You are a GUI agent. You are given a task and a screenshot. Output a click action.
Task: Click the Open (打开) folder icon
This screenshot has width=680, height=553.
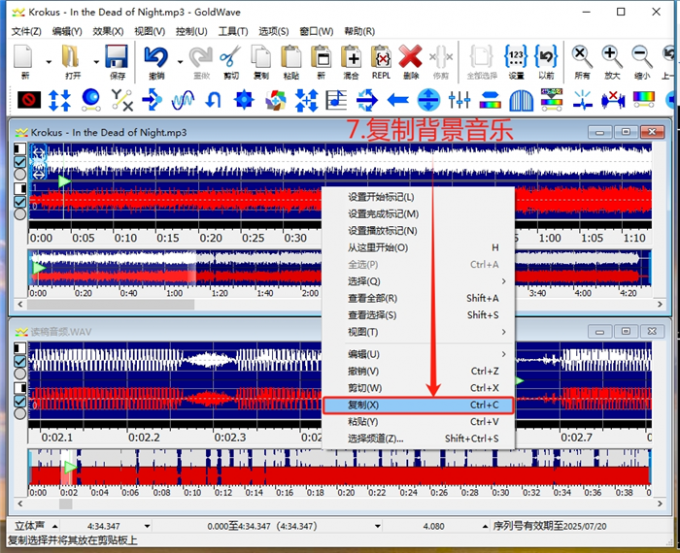coord(71,57)
